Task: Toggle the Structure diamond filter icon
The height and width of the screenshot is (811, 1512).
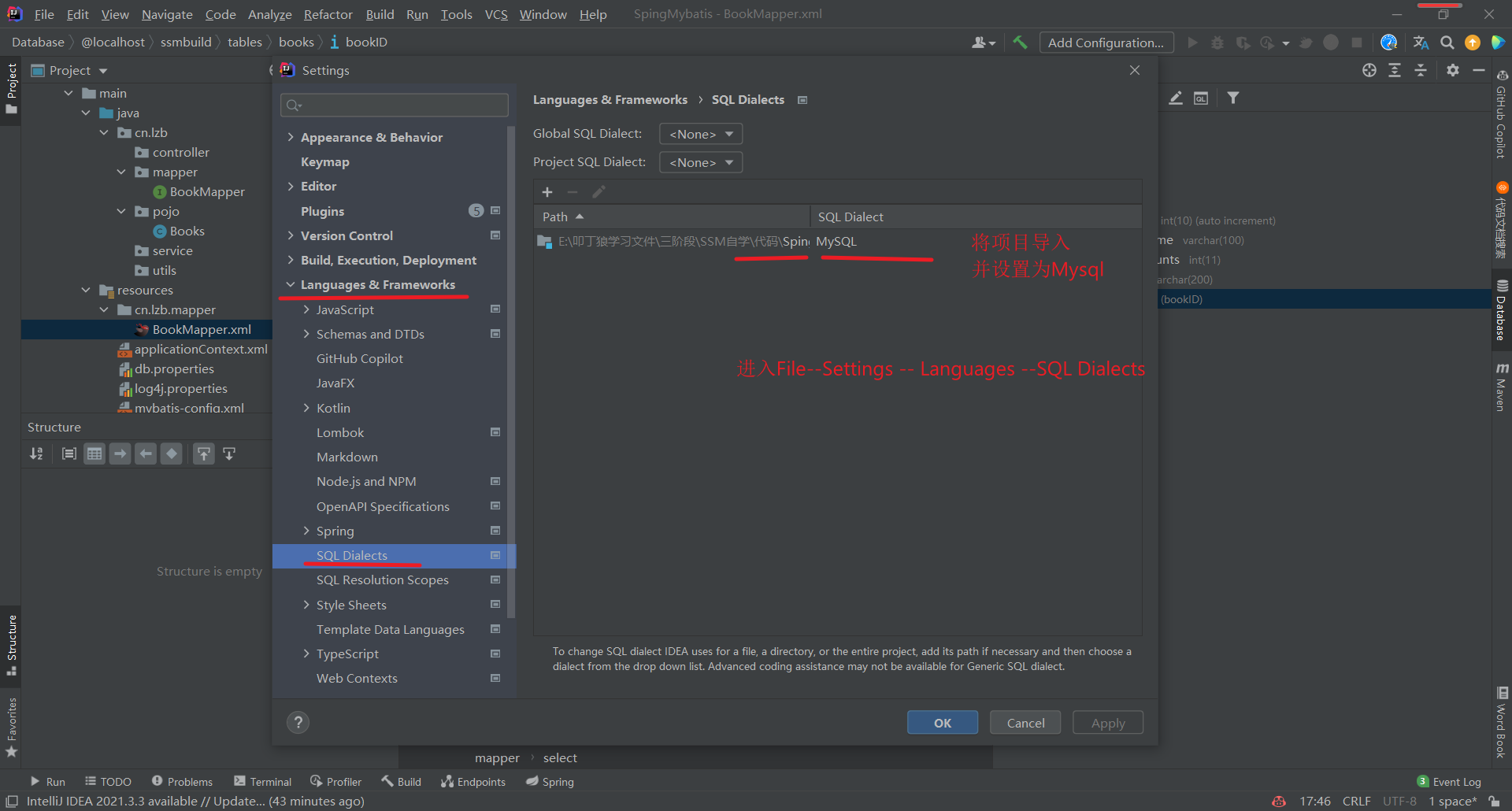Action: point(172,454)
